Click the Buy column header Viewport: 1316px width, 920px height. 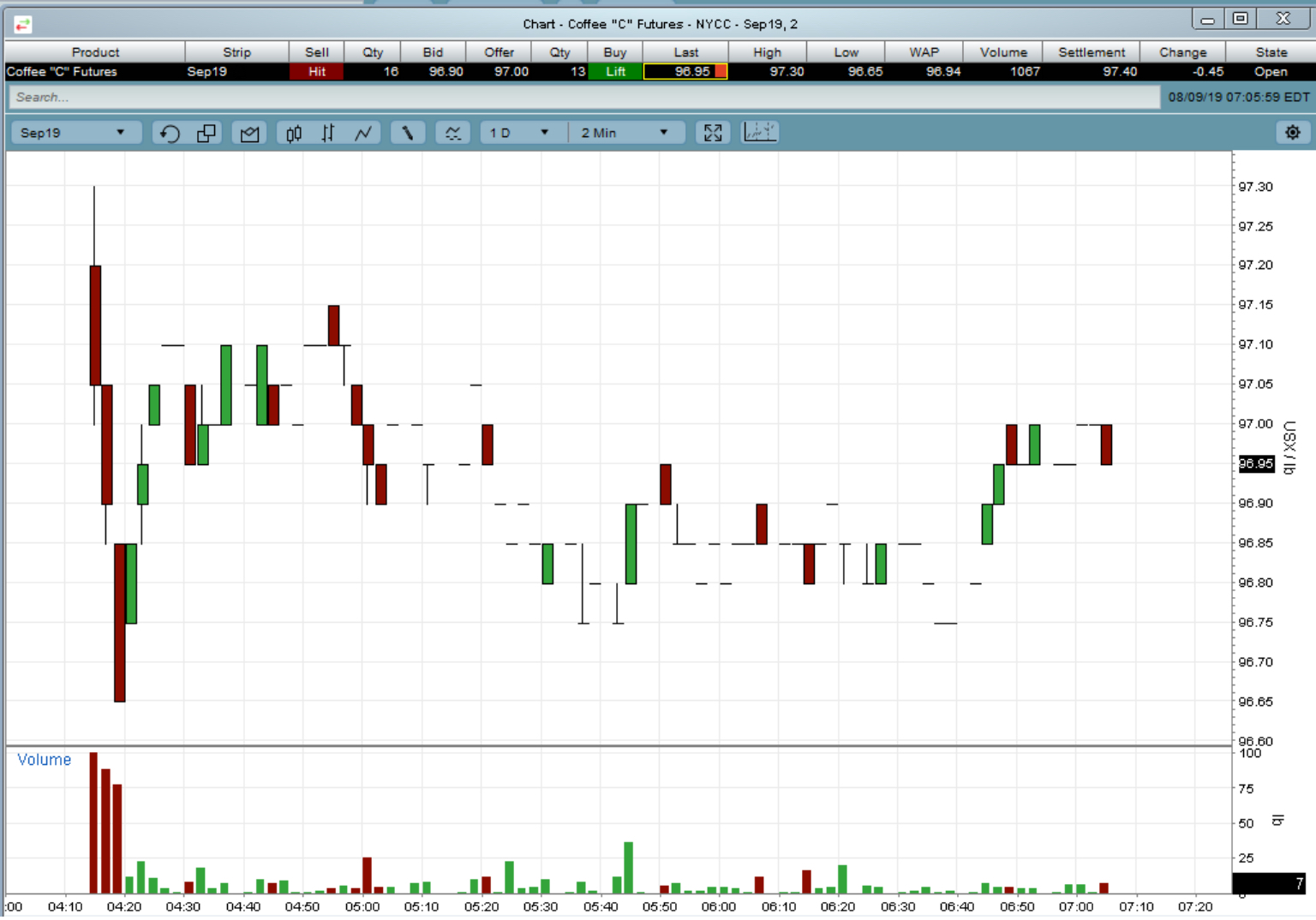pos(615,52)
